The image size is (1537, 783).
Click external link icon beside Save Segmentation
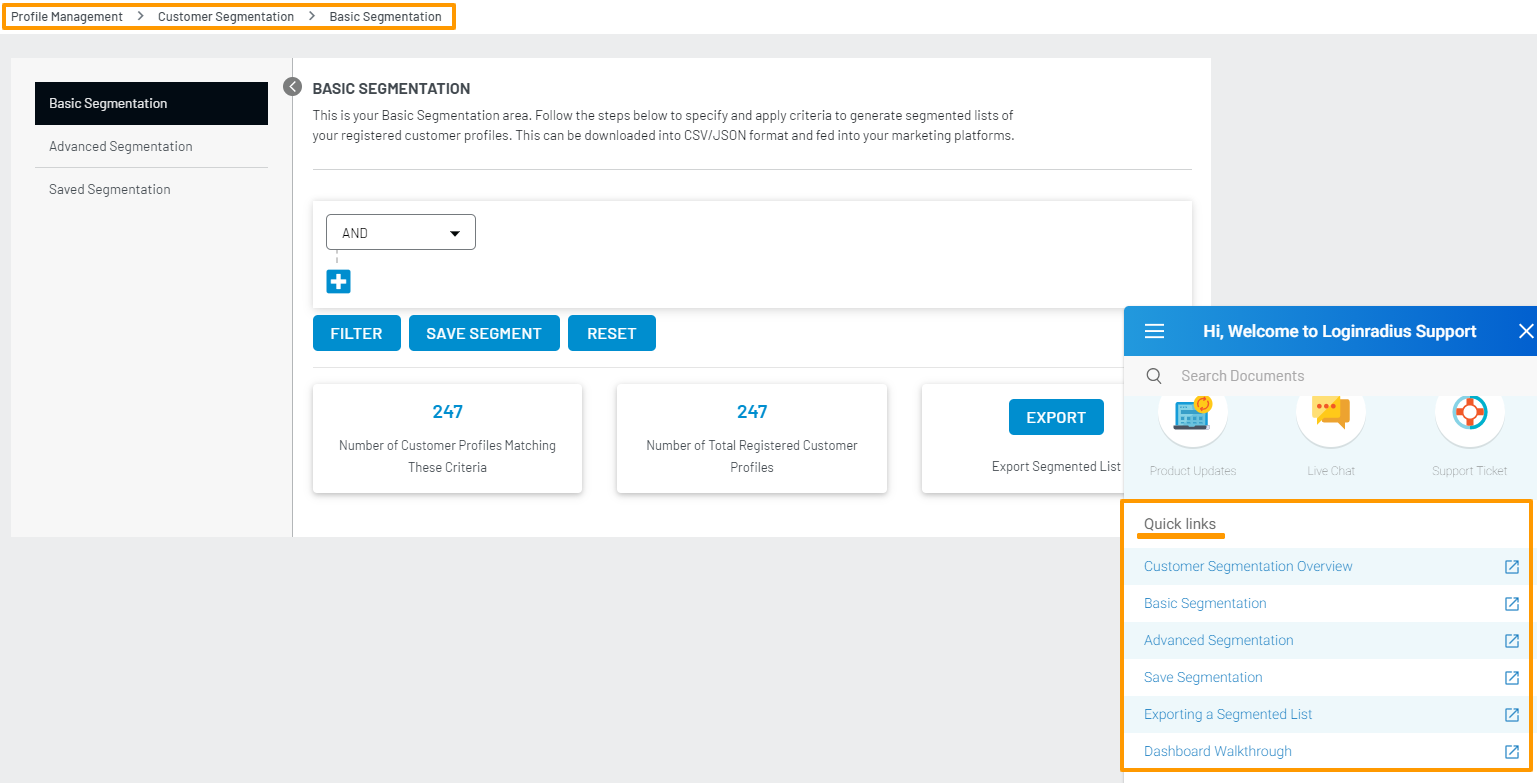pos(1511,677)
